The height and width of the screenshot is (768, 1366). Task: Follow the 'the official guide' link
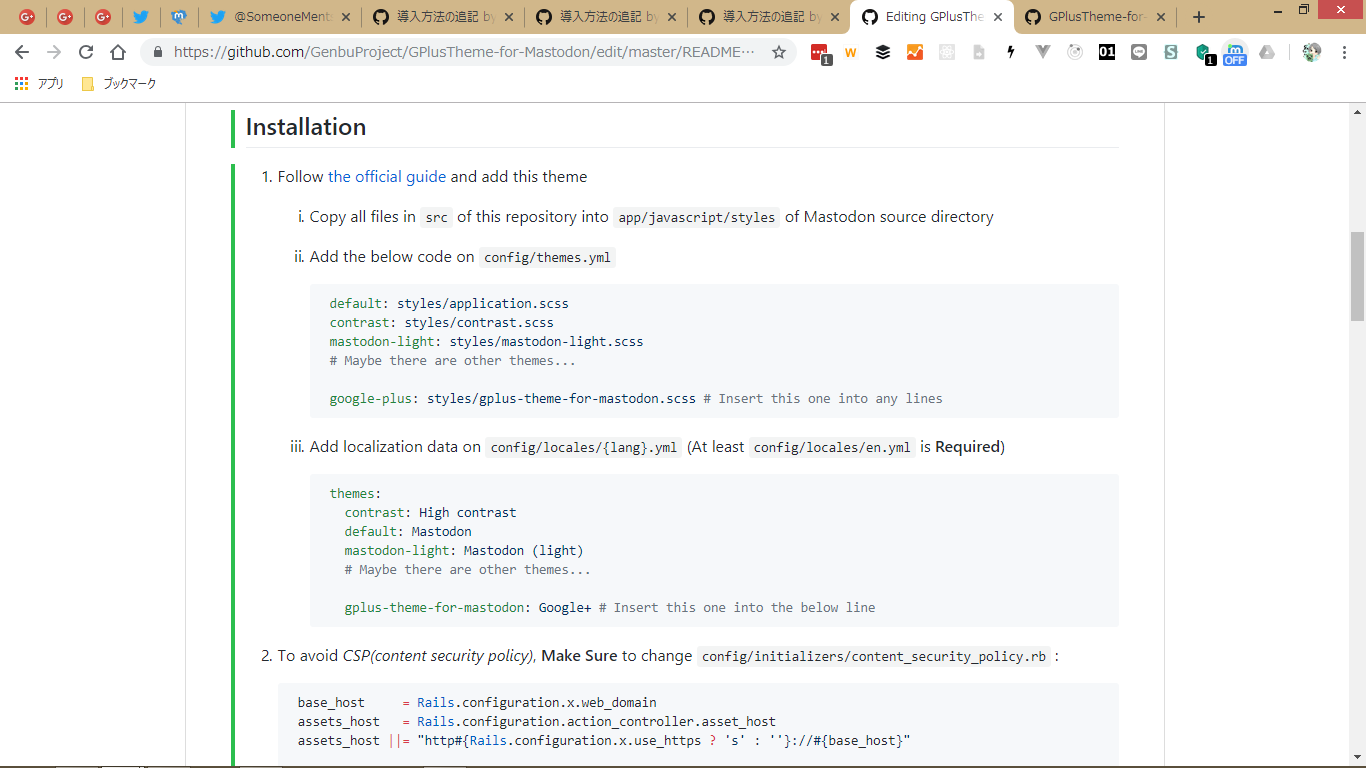coord(387,177)
